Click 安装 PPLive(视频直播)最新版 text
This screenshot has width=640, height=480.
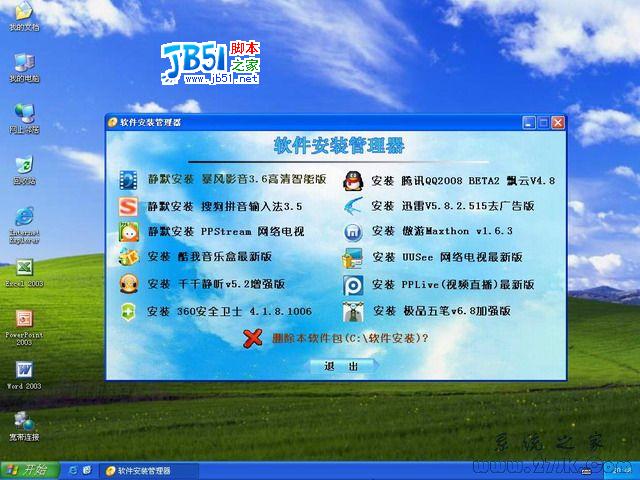pyautogui.click(x=453, y=284)
